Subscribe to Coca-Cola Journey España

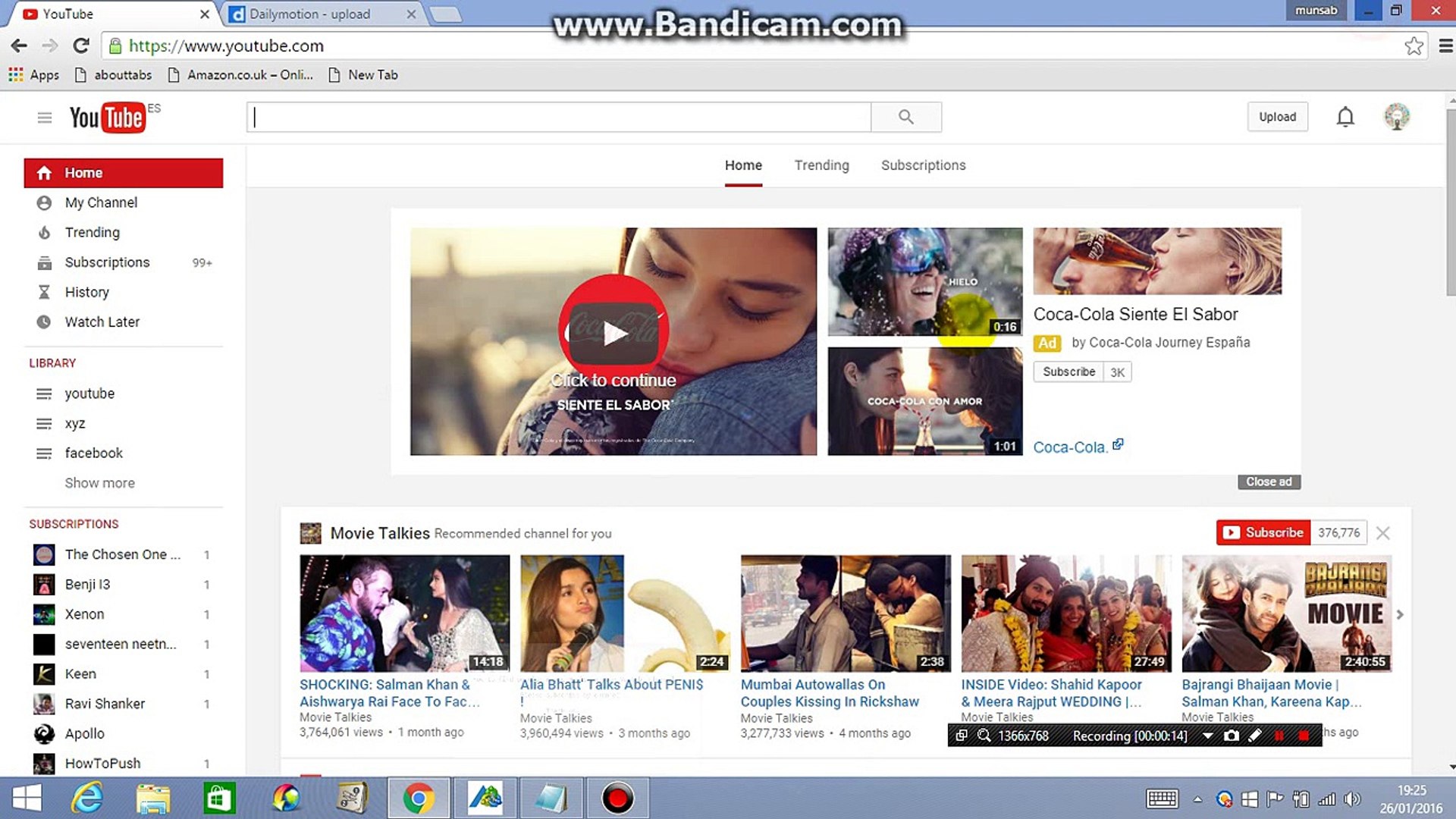coord(1068,372)
